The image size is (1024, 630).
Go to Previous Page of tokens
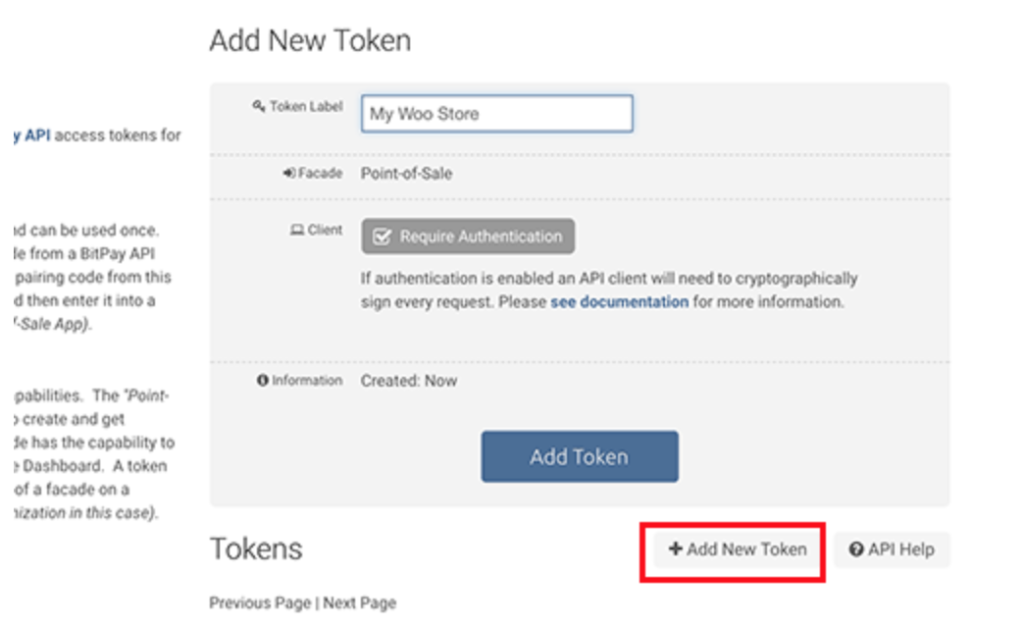point(260,603)
